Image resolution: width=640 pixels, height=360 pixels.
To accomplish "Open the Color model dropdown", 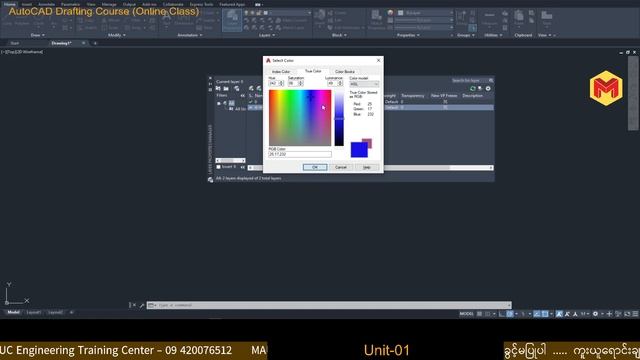I will (364, 84).
